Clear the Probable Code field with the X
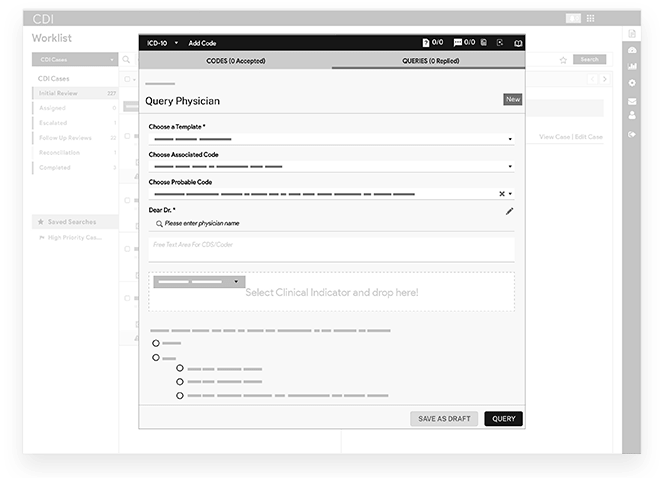This screenshot has width=664, height=478. [x=502, y=193]
